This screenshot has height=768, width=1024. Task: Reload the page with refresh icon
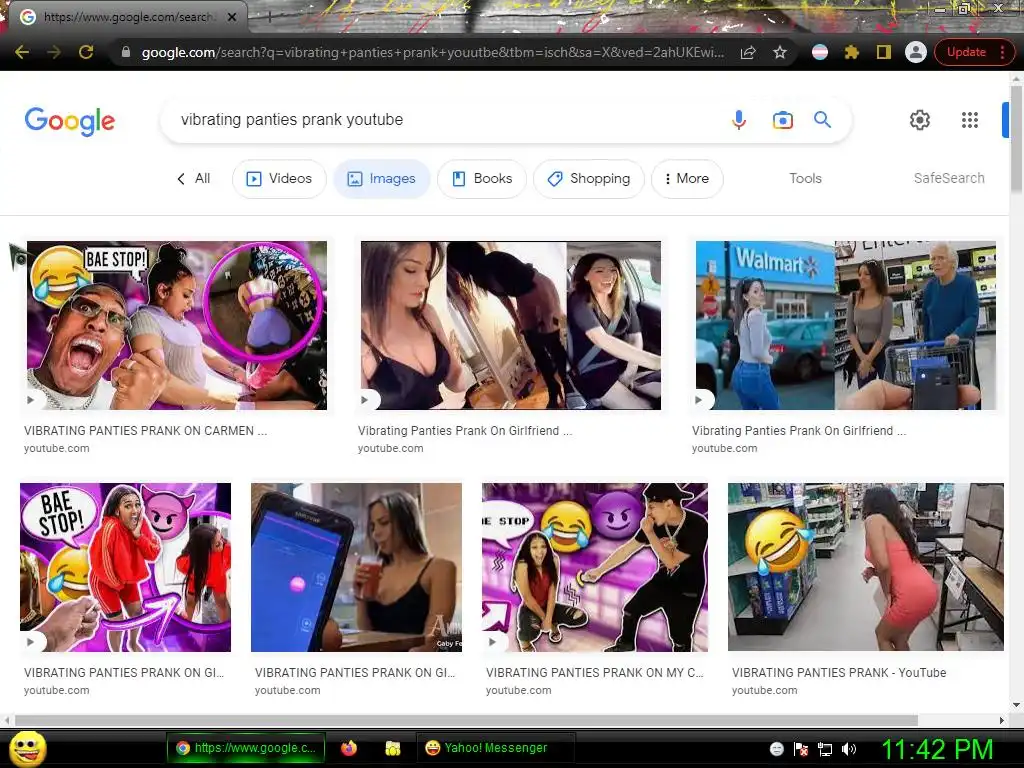[86, 52]
